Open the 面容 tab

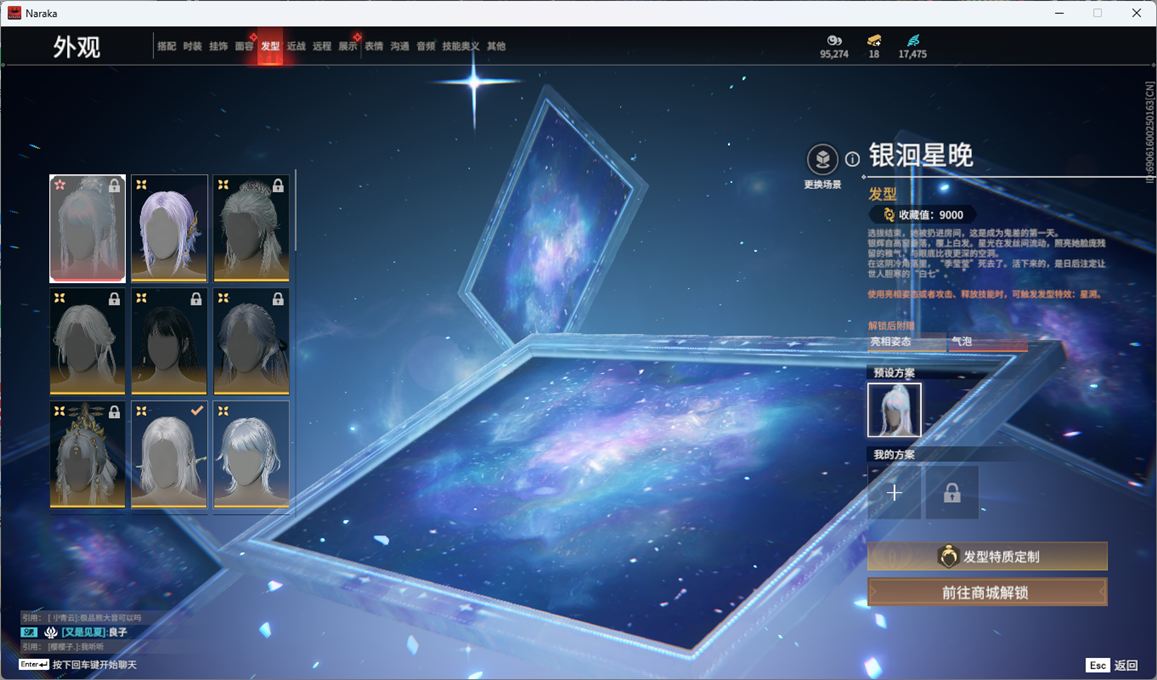[244, 46]
